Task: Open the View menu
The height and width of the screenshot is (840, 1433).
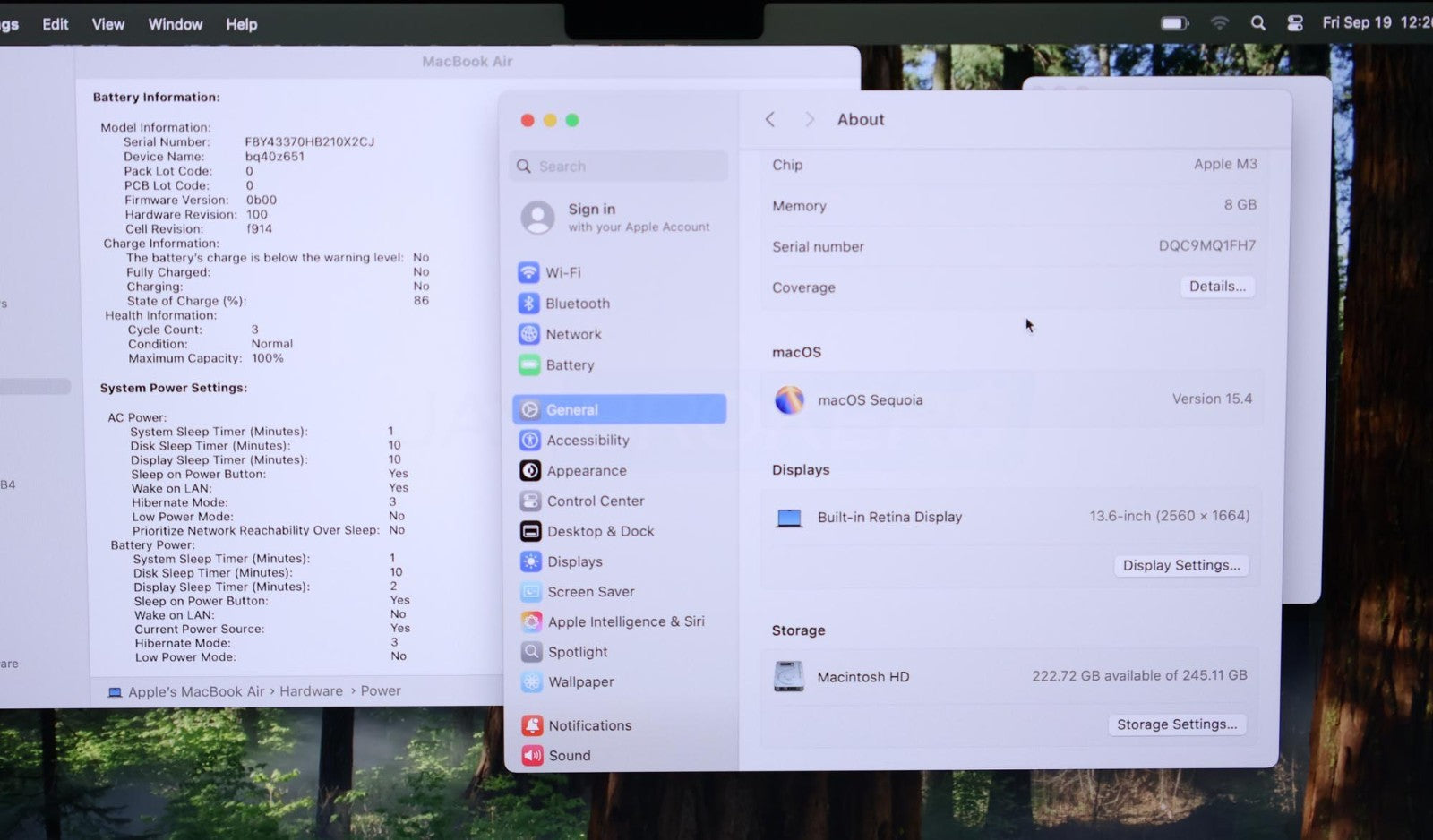Action: pyautogui.click(x=107, y=24)
